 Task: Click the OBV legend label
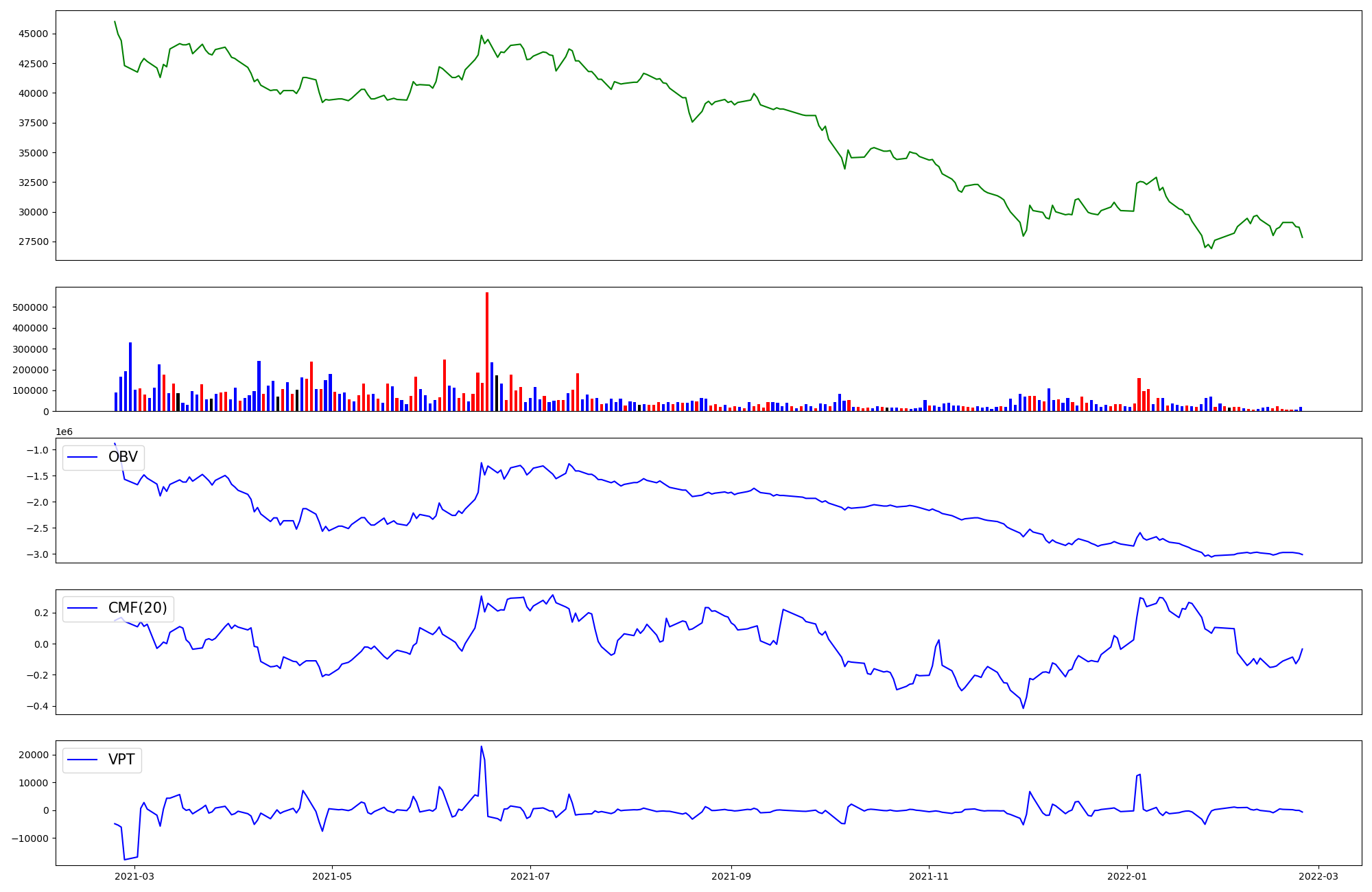pos(123,457)
